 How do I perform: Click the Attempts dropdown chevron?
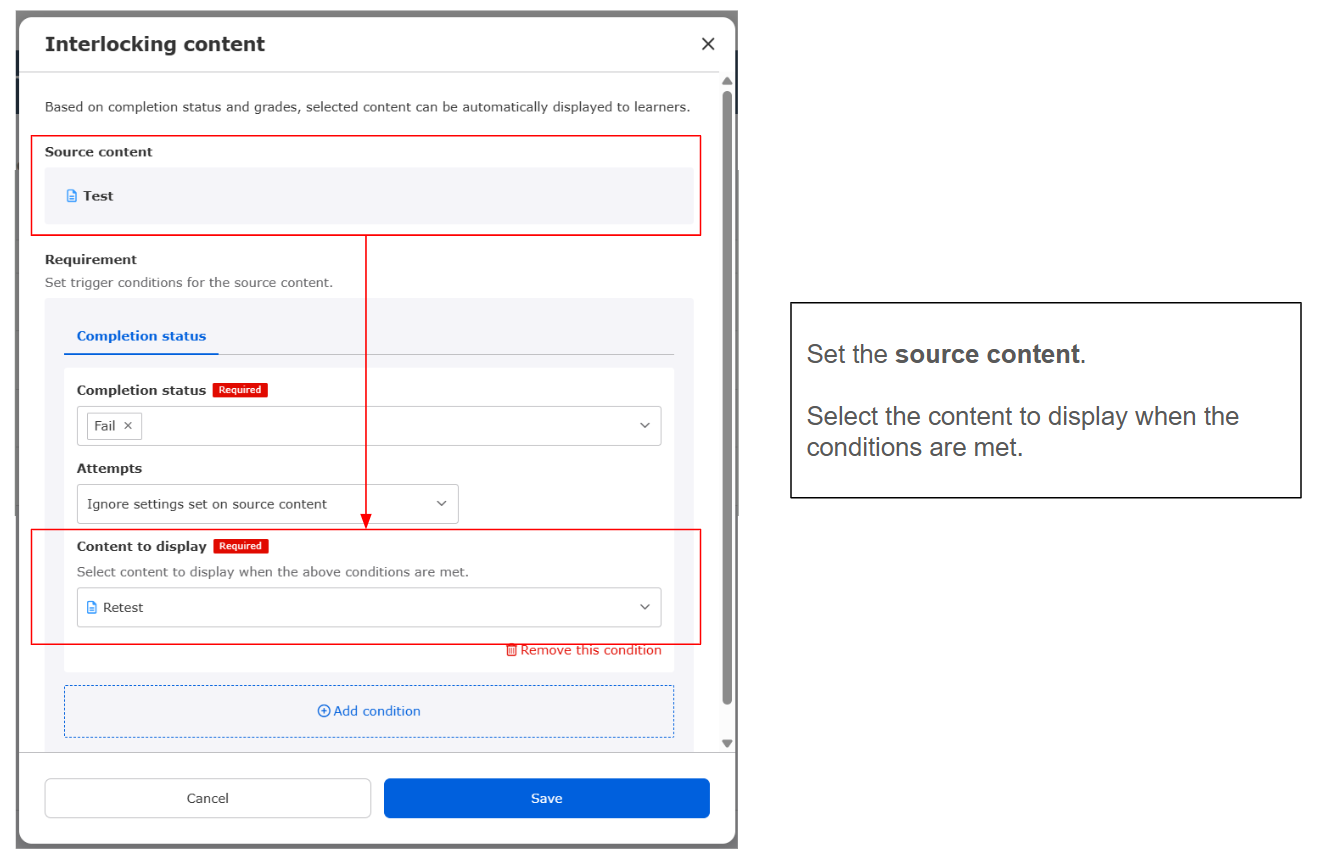click(442, 504)
